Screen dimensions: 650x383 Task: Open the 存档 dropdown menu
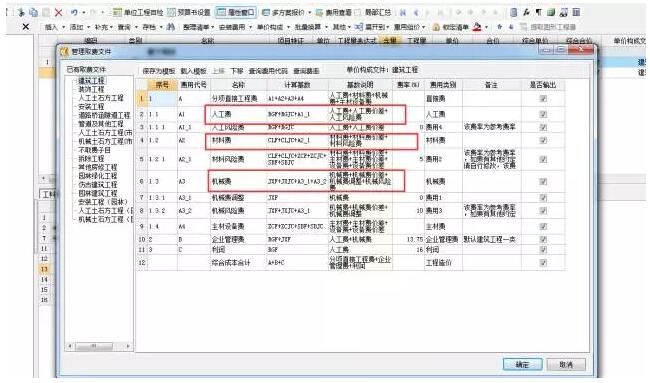[x=152, y=27]
